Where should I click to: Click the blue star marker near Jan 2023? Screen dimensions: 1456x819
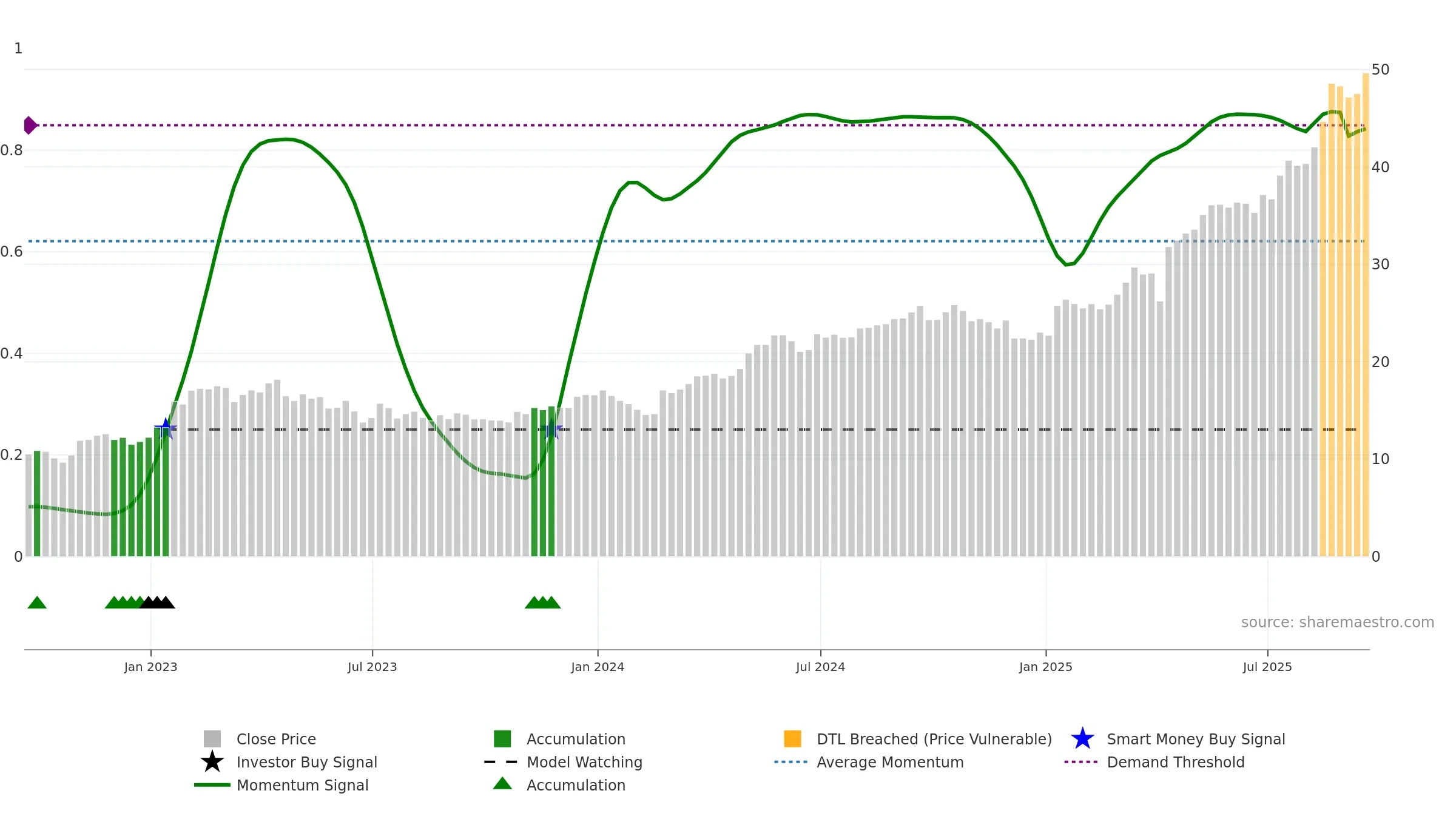click(x=166, y=429)
